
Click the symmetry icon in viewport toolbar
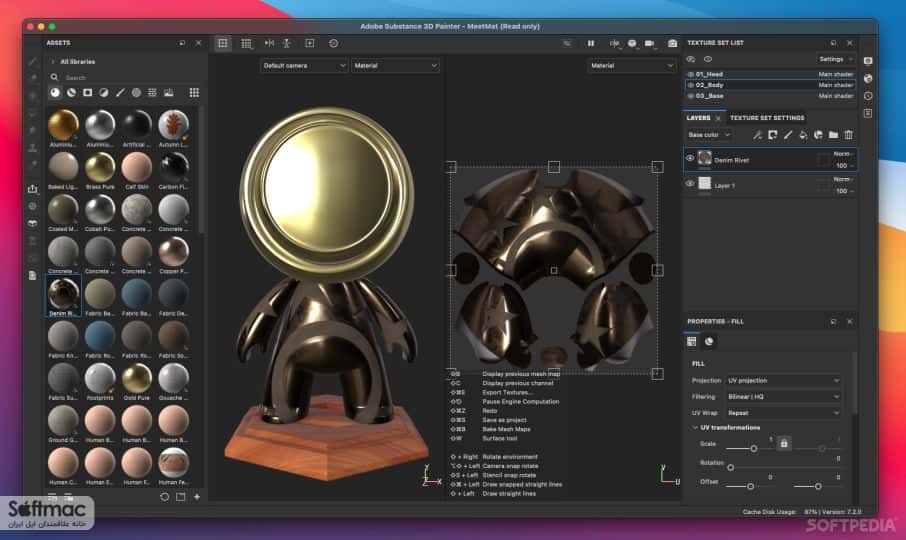(269, 43)
